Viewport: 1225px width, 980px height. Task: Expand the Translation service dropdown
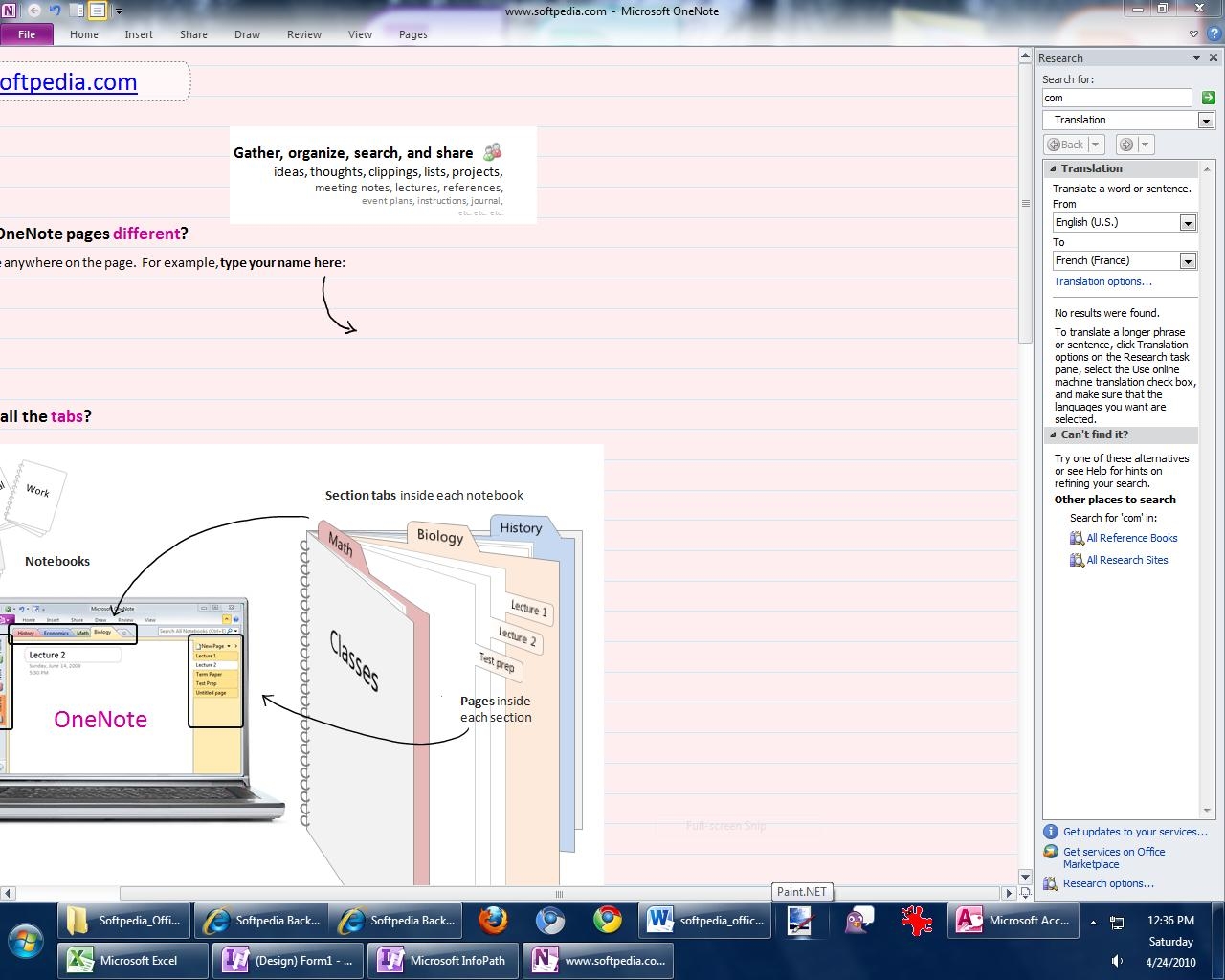tap(1206, 121)
